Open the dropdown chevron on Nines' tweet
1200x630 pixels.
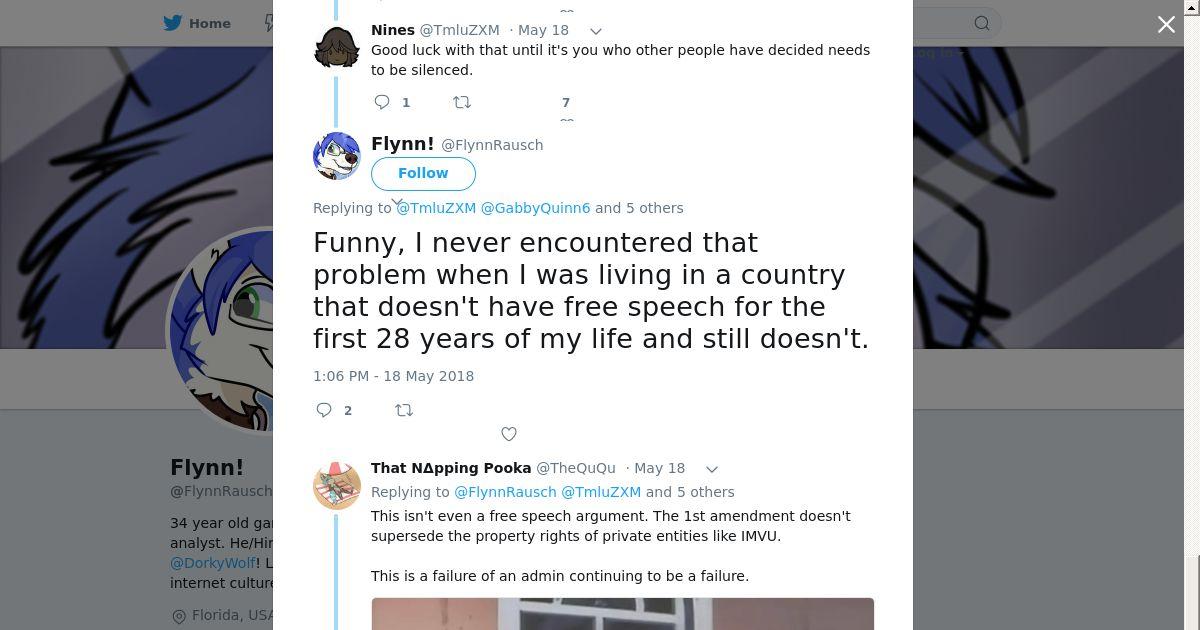tap(596, 31)
